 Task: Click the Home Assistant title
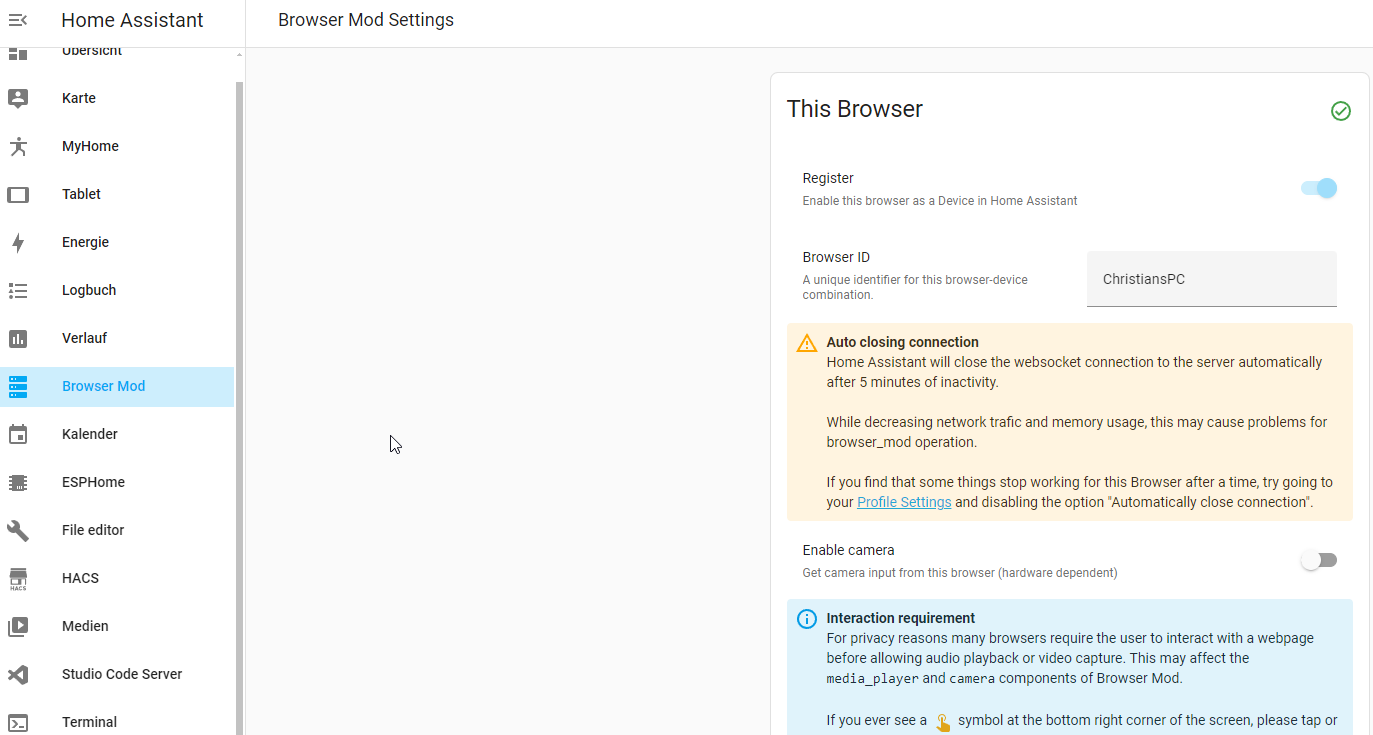132,20
